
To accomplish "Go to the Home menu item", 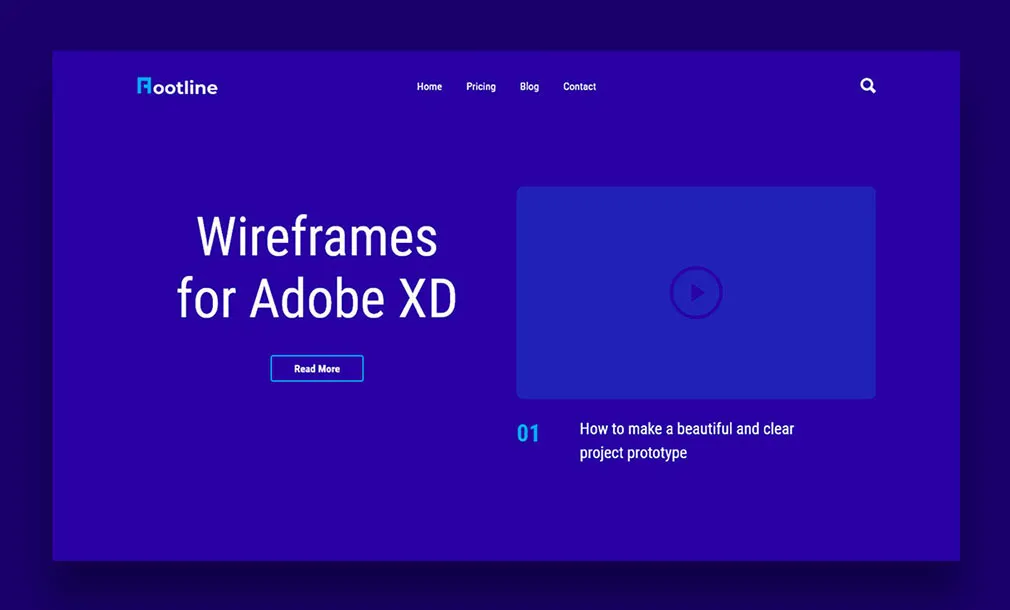I will (x=429, y=86).
